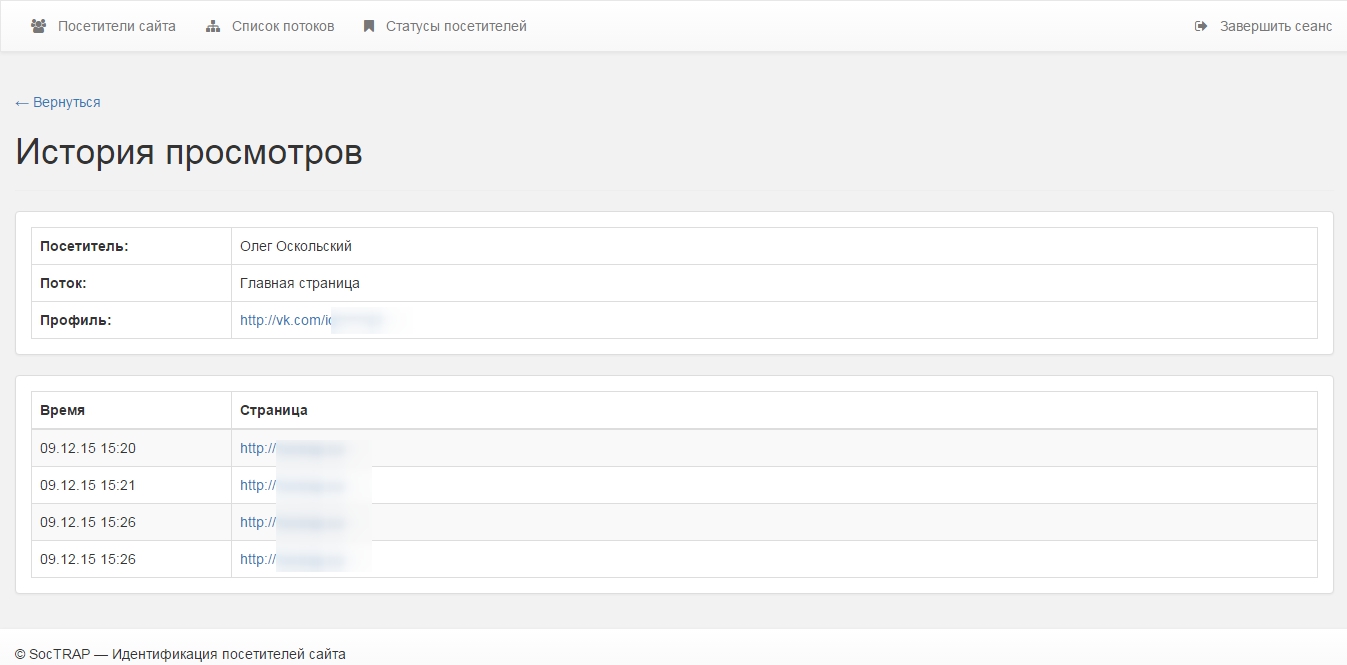Click the Страница column header
1347x665 pixels.
point(273,410)
